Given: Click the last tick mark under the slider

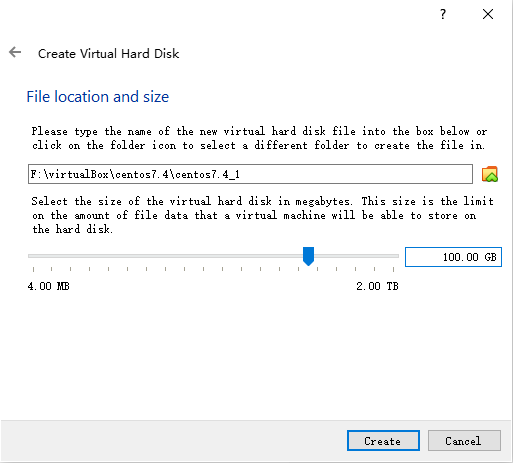Looking at the screenshot, I should [x=394, y=269].
